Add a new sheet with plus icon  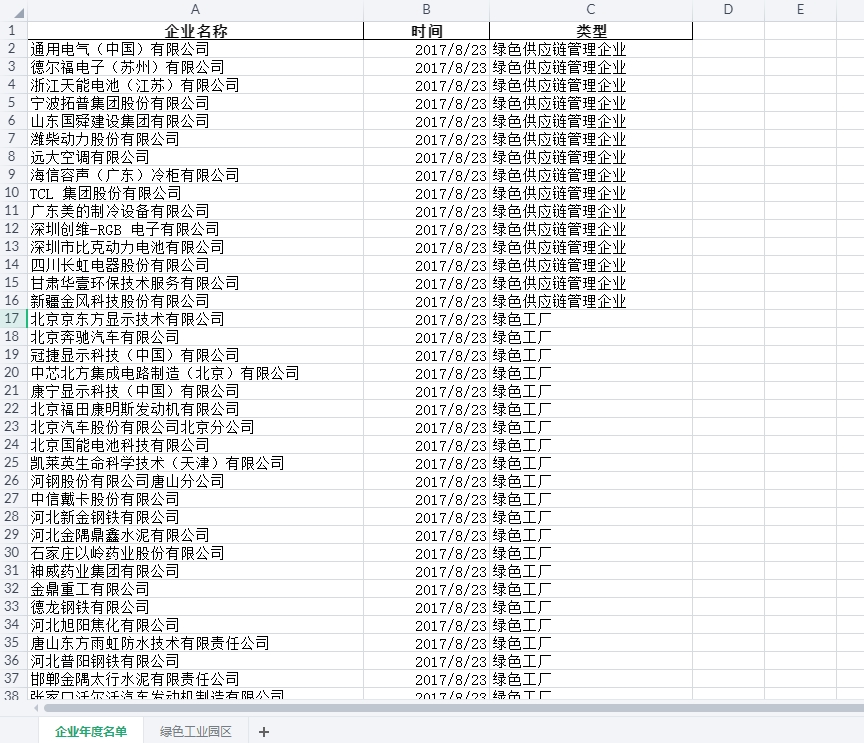264,732
